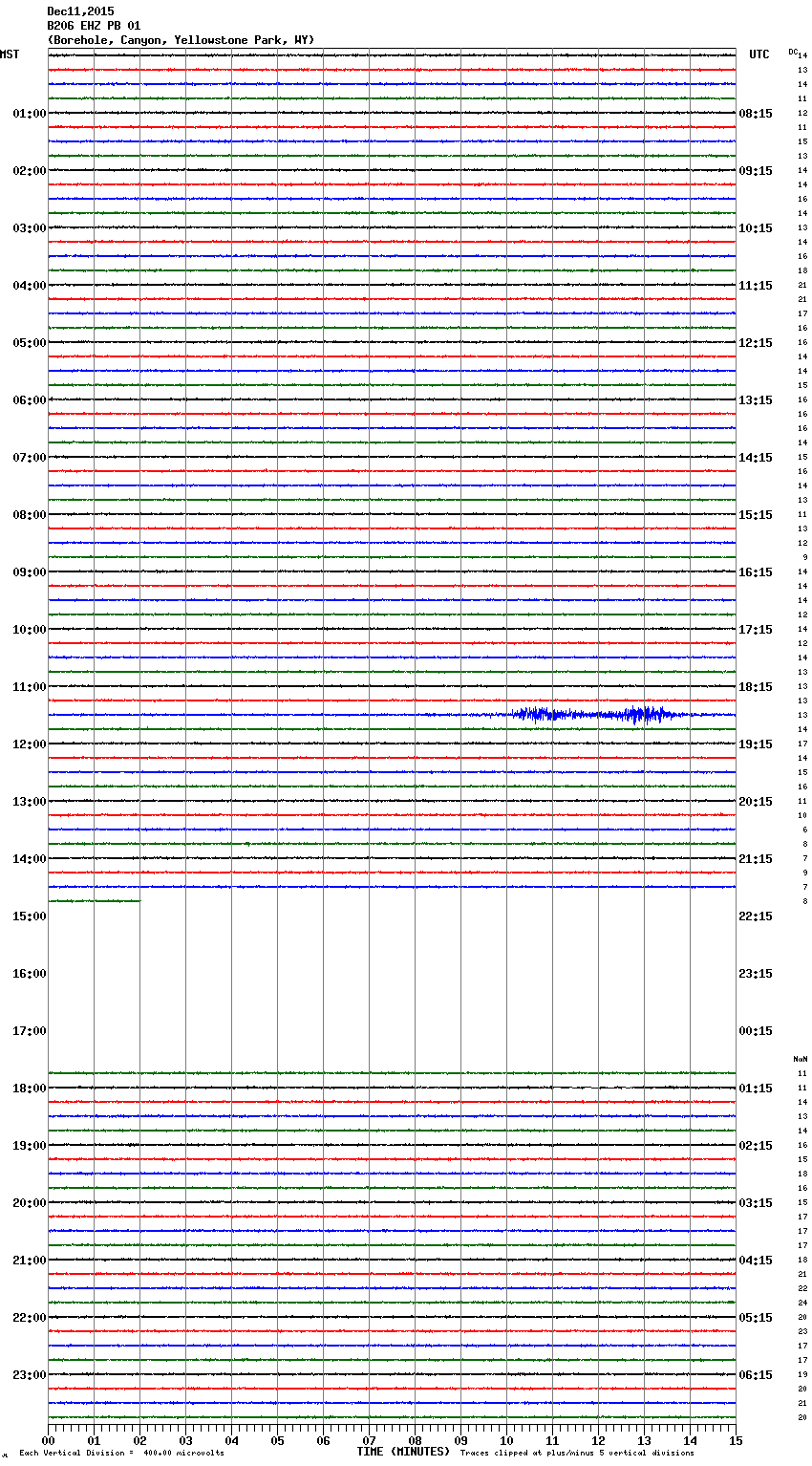Select the 17:00 MST time label
Image resolution: width=812 pixels, height=1466 pixels.
click(29, 1031)
